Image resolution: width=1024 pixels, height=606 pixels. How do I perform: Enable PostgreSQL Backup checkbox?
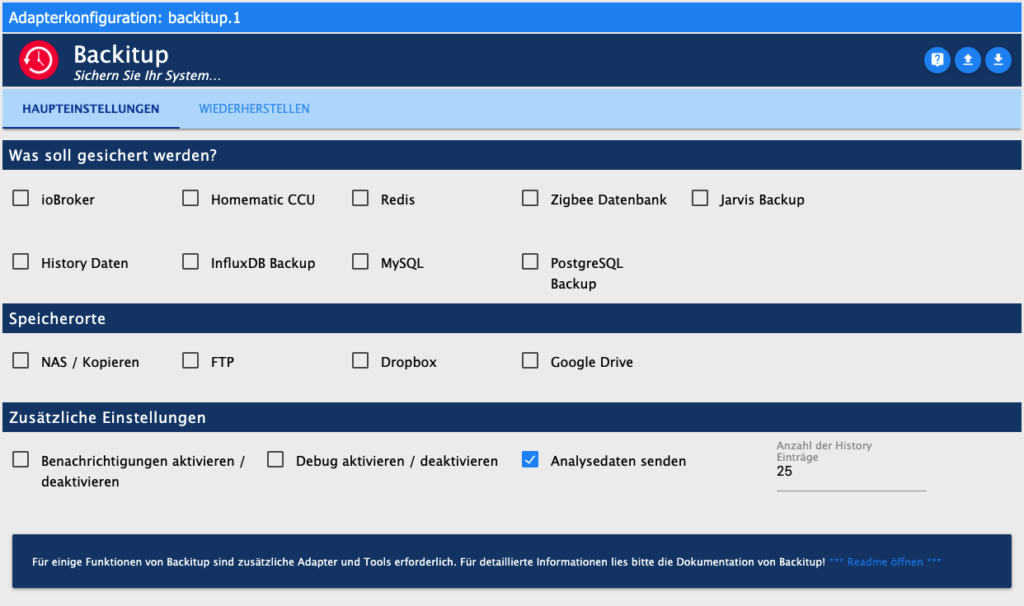pos(530,262)
